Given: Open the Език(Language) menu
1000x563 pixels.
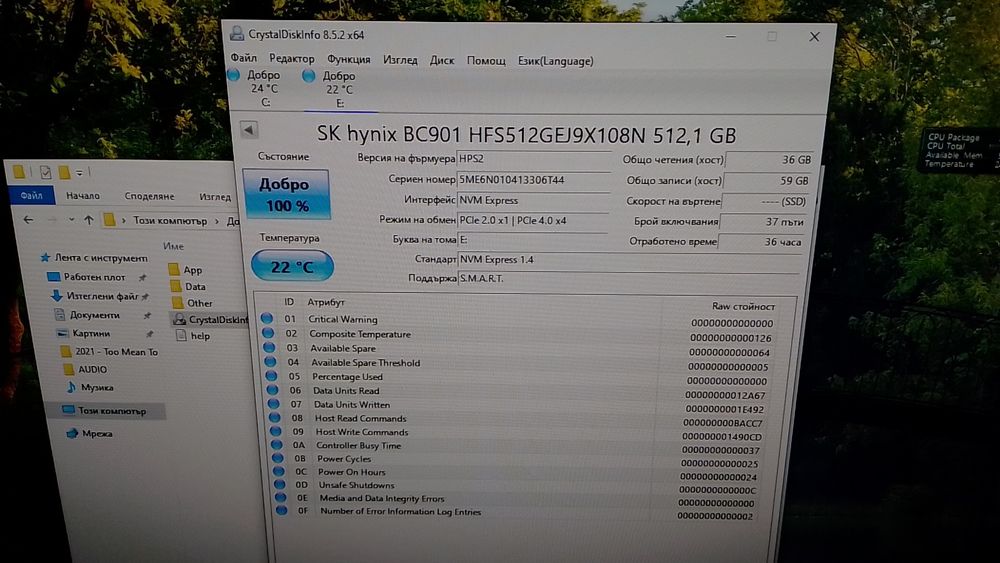Looking at the screenshot, I should (x=555, y=61).
